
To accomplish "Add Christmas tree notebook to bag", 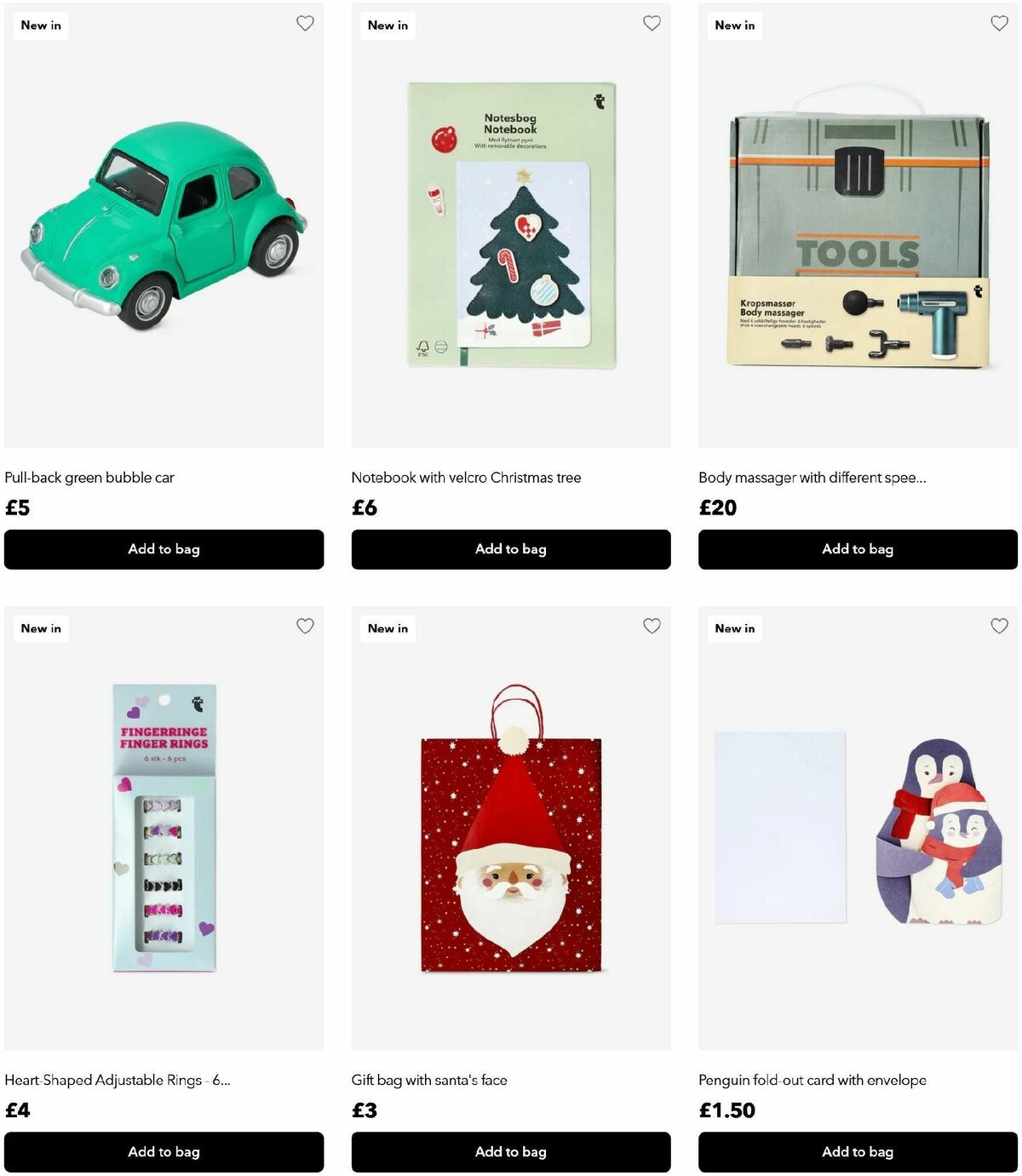I will coord(511,549).
